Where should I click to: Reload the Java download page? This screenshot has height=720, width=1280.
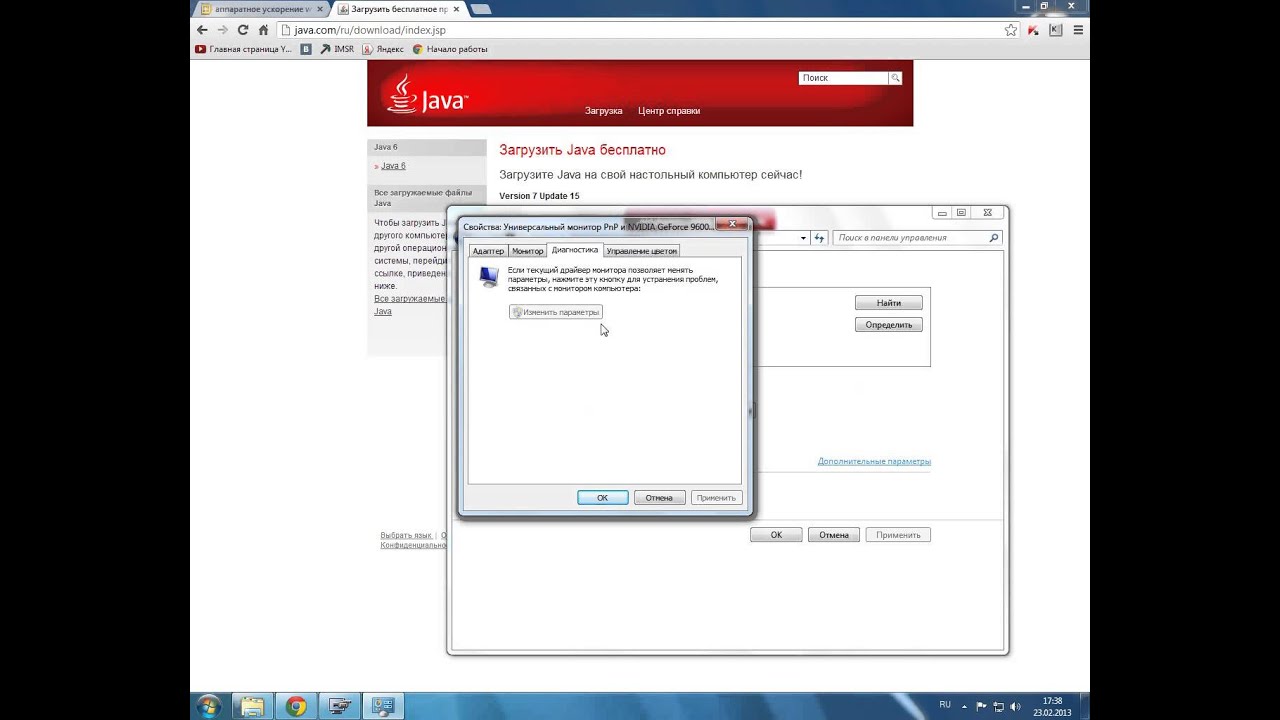coord(243,30)
